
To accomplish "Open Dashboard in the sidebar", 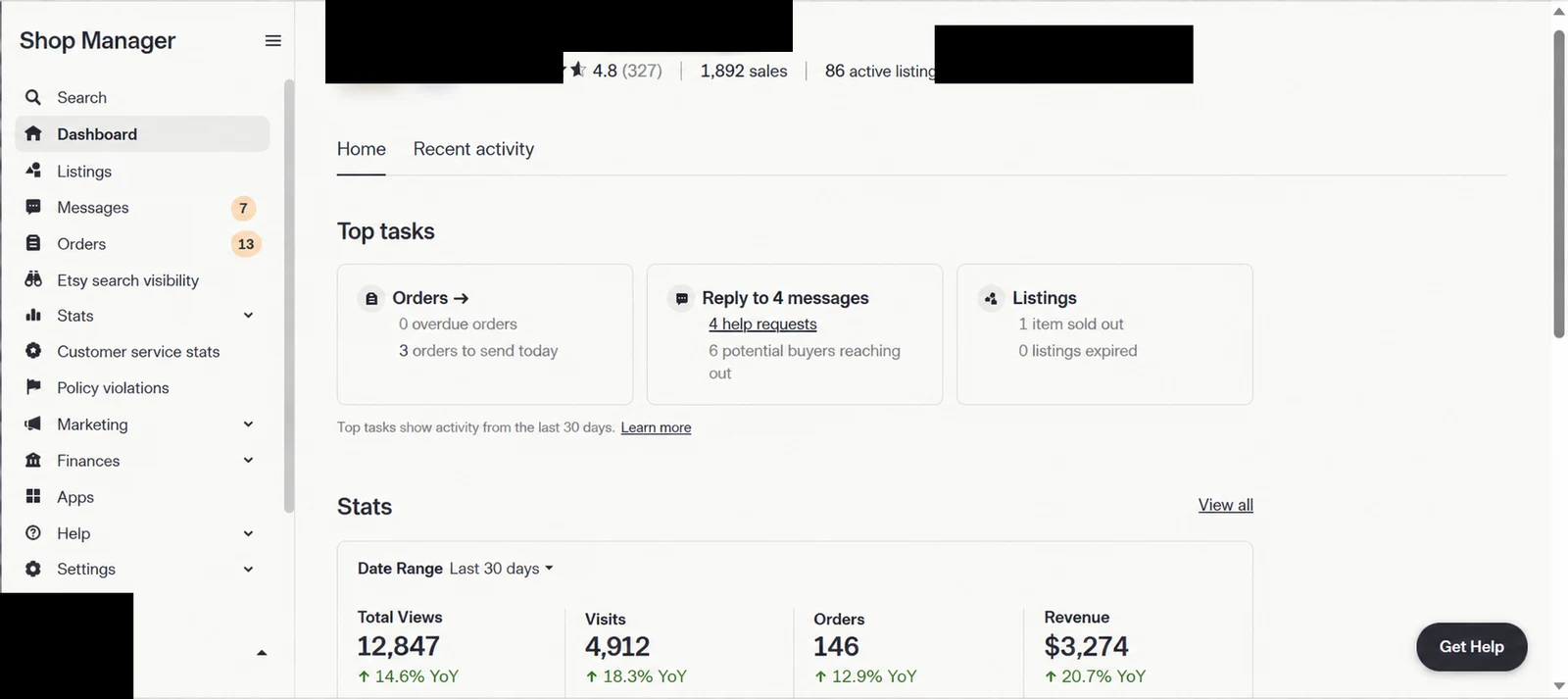I will click(x=142, y=133).
